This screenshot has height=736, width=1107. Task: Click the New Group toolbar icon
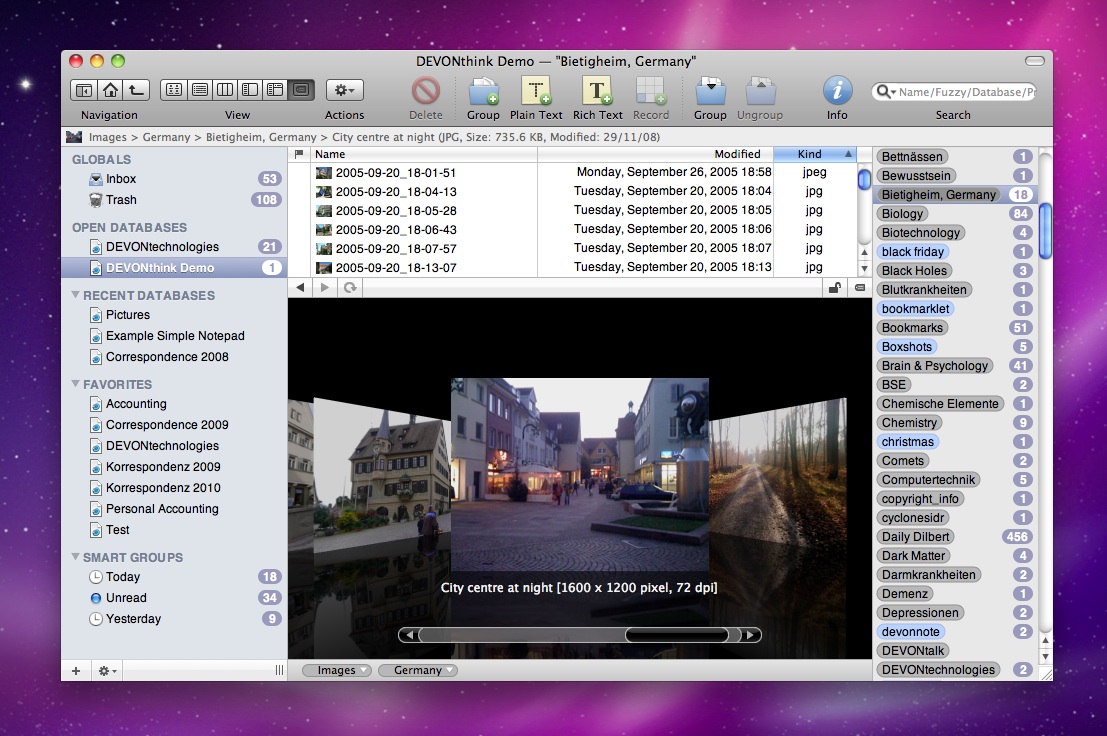[483, 91]
